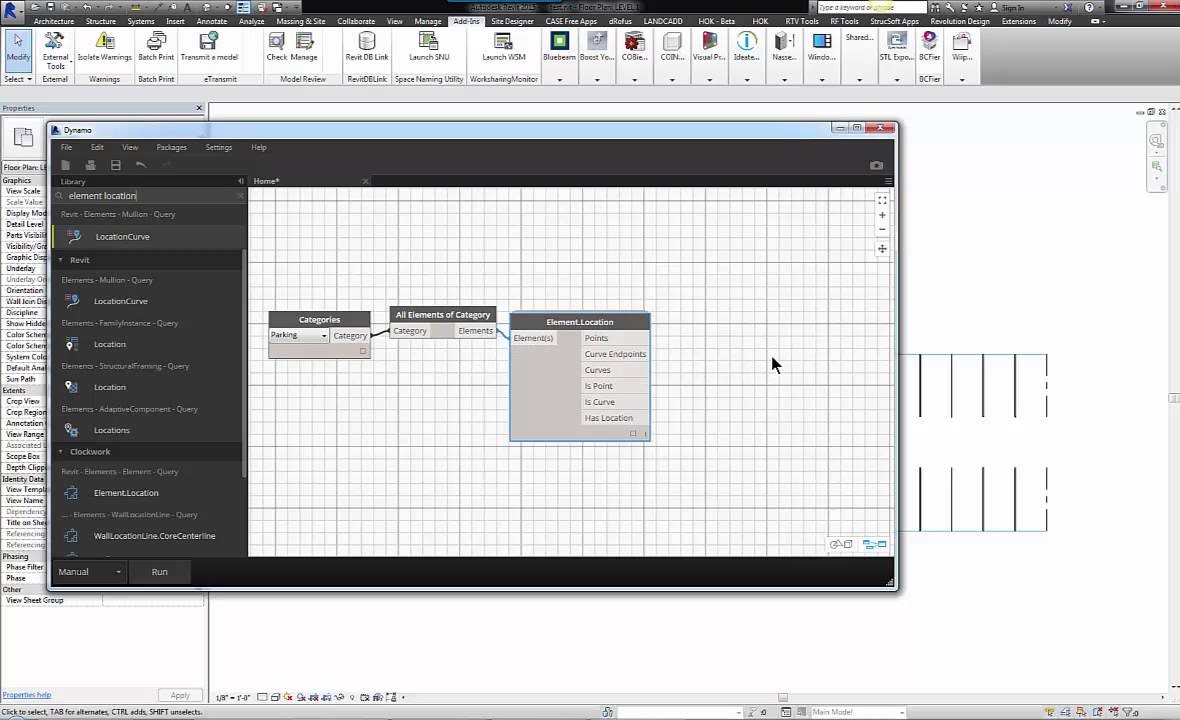The image size is (1180, 720).
Task: Switch to graph view toggle icon
Action: 874,544
